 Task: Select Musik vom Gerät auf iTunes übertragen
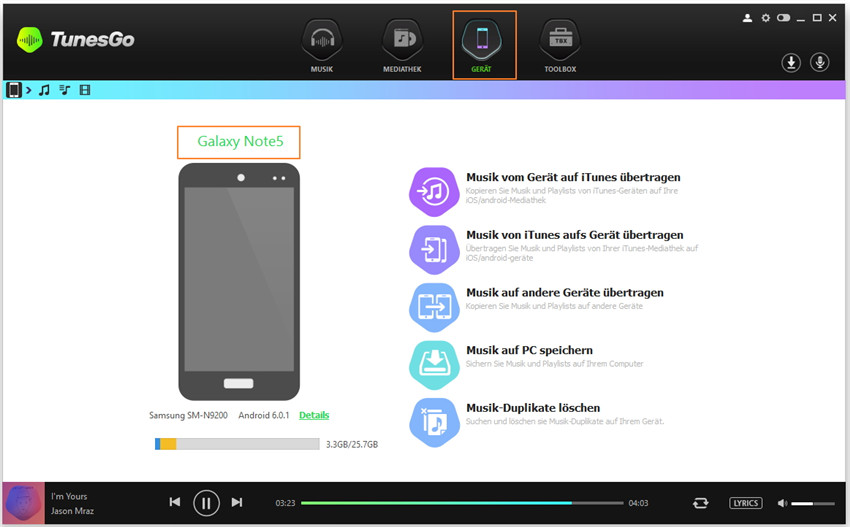pyautogui.click(x=573, y=177)
